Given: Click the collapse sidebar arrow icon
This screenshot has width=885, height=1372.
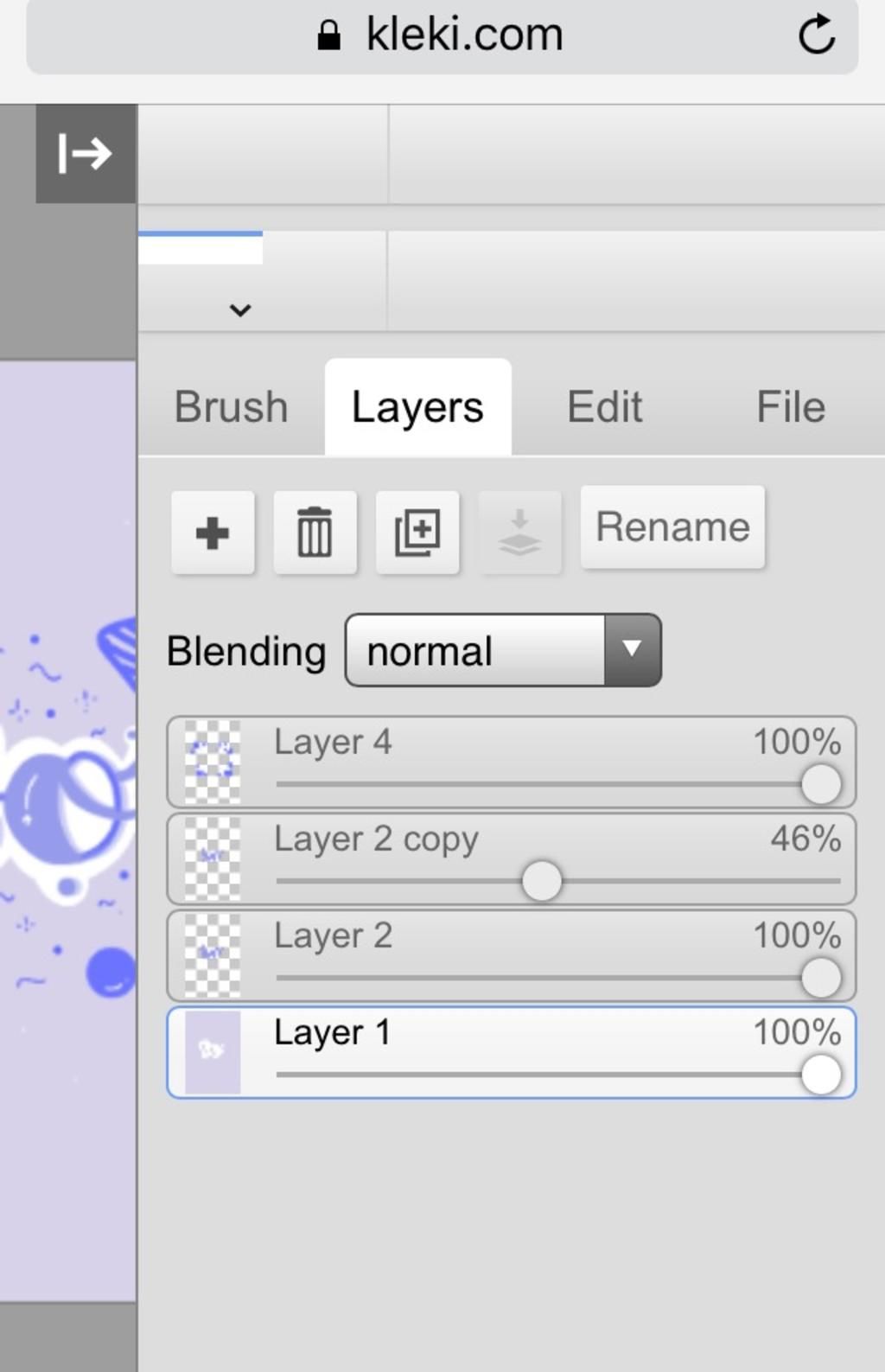Looking at the screenshot, I should (85, 154).
